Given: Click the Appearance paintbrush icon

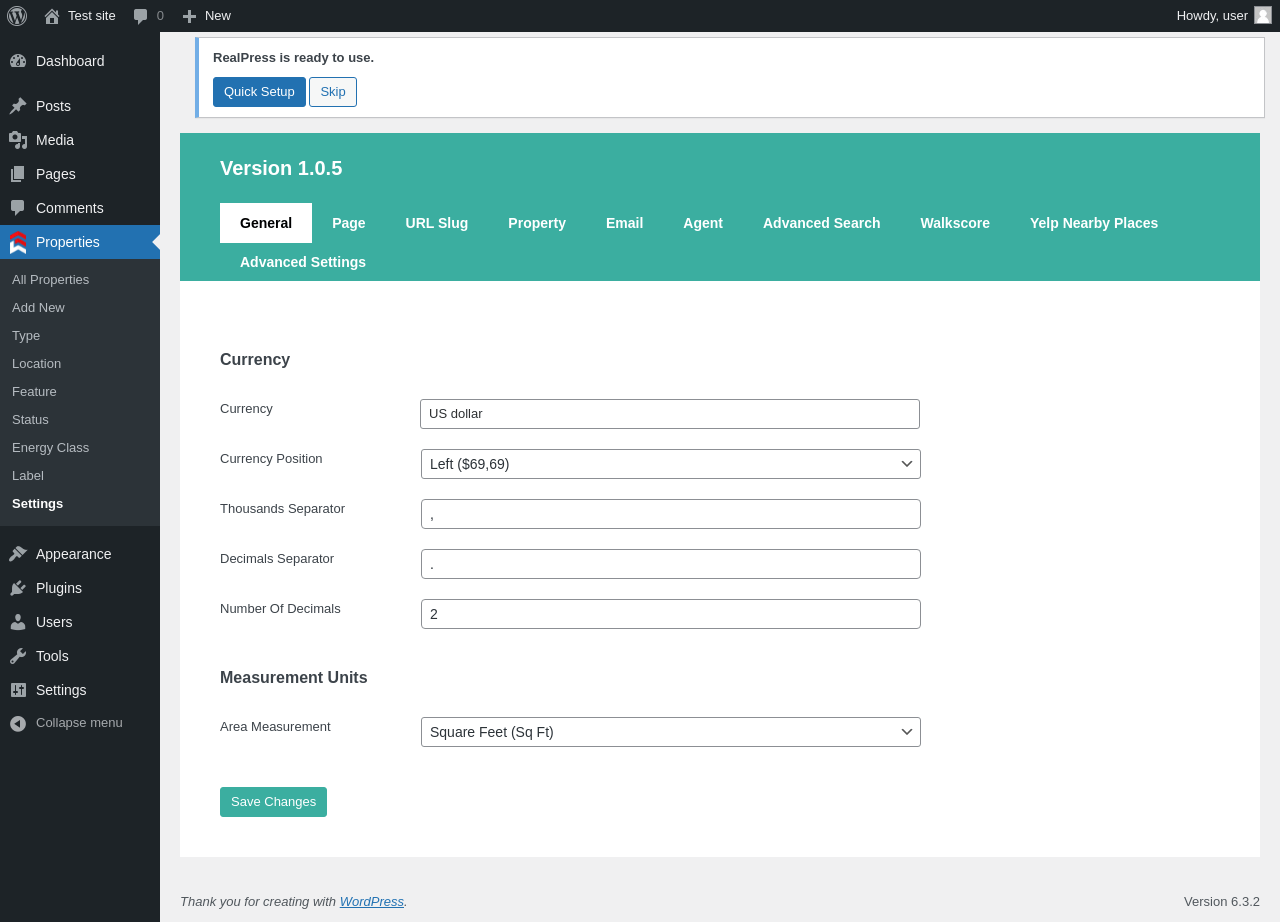Looking at the screenshot, I should tap(18, 554).
